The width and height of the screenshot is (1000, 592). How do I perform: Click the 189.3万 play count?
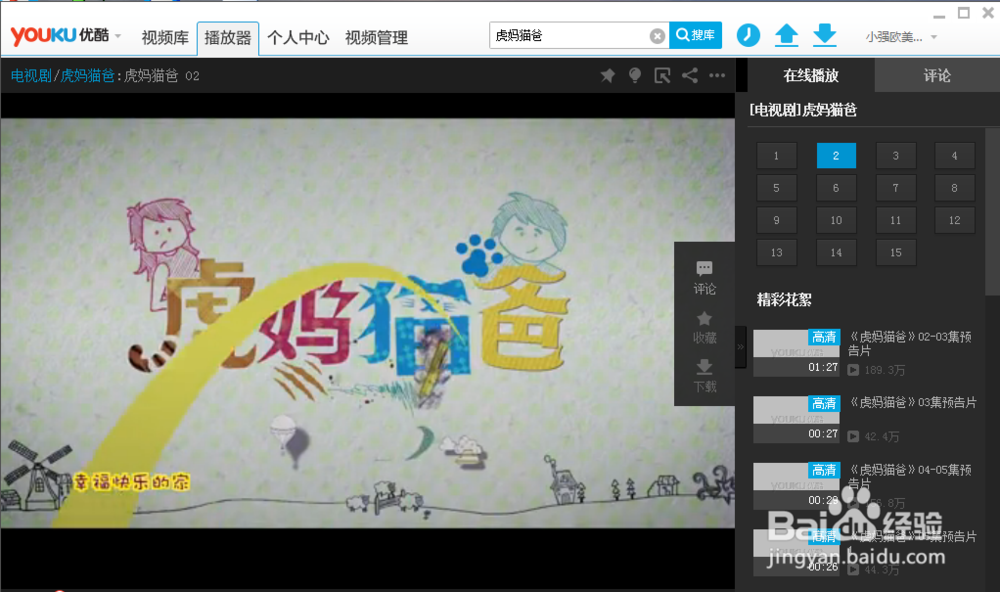tap(885, 370)
